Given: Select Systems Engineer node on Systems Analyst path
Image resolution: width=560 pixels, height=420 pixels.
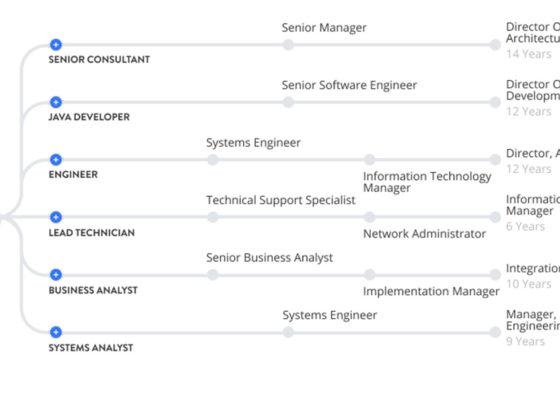Looking at the screenshot, I should coord(288,332).
